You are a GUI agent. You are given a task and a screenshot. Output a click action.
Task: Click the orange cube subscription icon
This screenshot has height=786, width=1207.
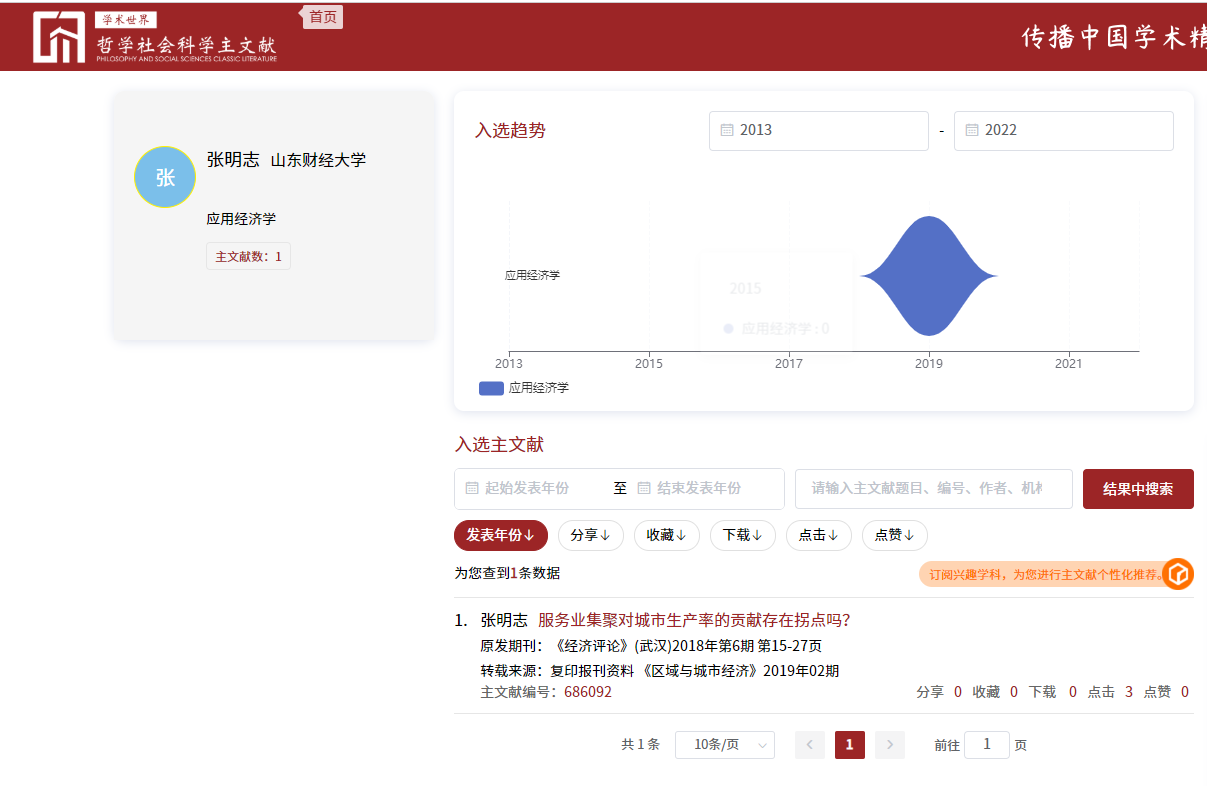click(1178, 574)
